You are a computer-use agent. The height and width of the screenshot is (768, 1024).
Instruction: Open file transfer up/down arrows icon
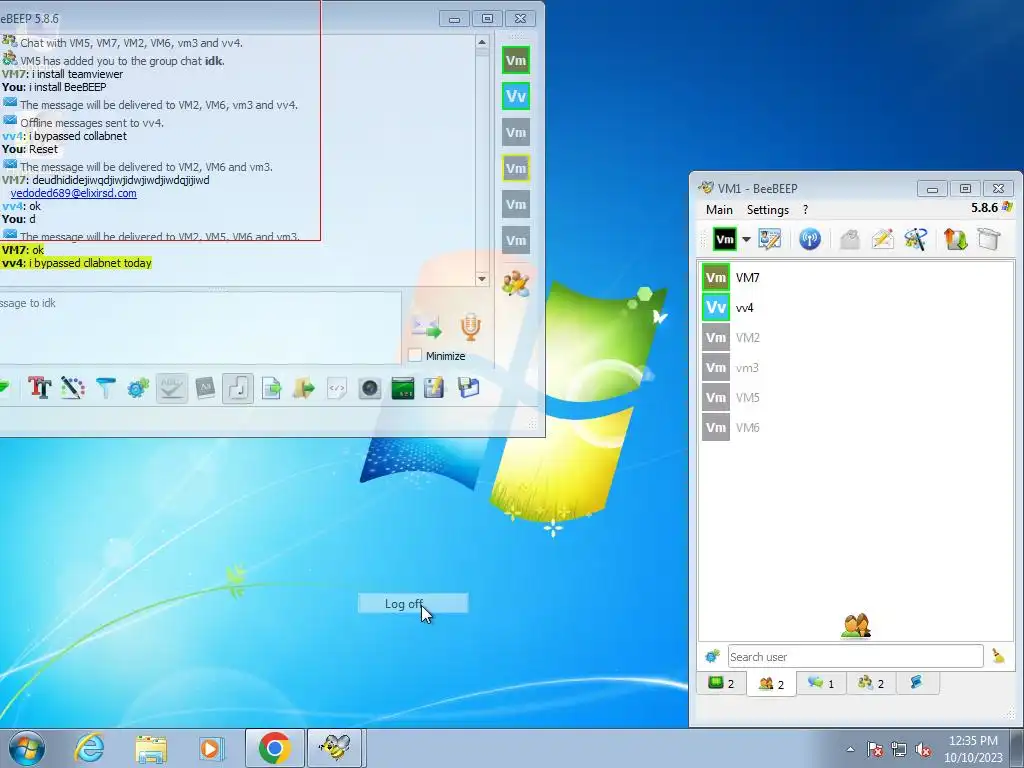pyautogui.click(x=955, y=240)
